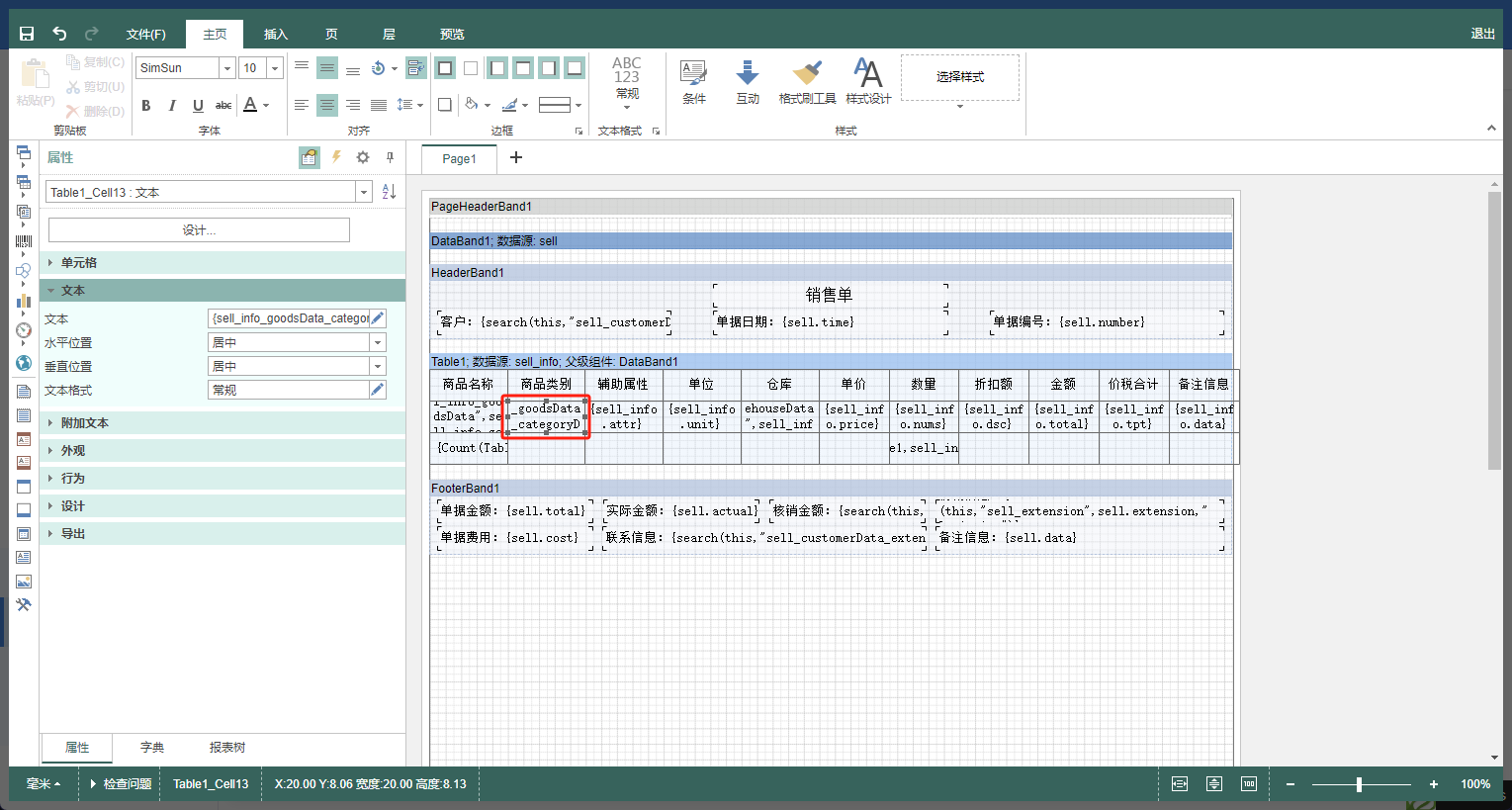Screen dimensions: 1512x810
Task: Align text to the right
Action: point(353,105)
